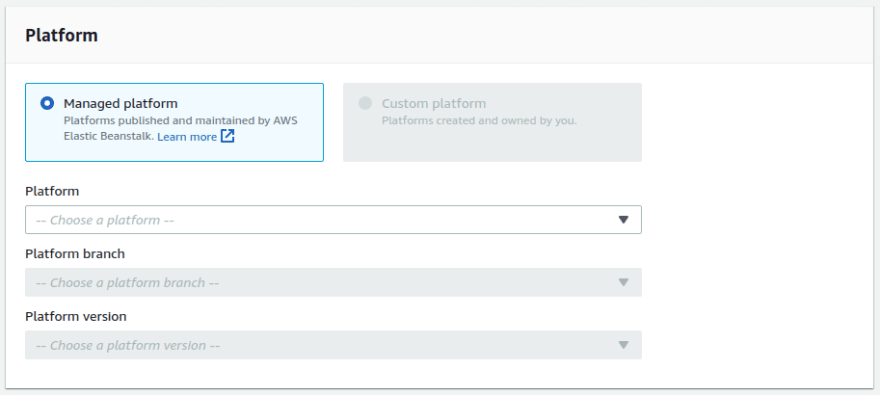This screenshot has width=880, height=395.
Task: Follow the Learn more link
Action: 187,137
